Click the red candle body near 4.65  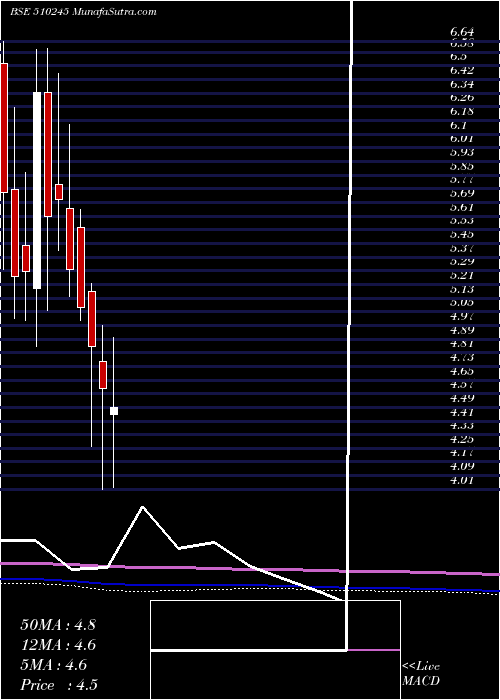[103, 375]
